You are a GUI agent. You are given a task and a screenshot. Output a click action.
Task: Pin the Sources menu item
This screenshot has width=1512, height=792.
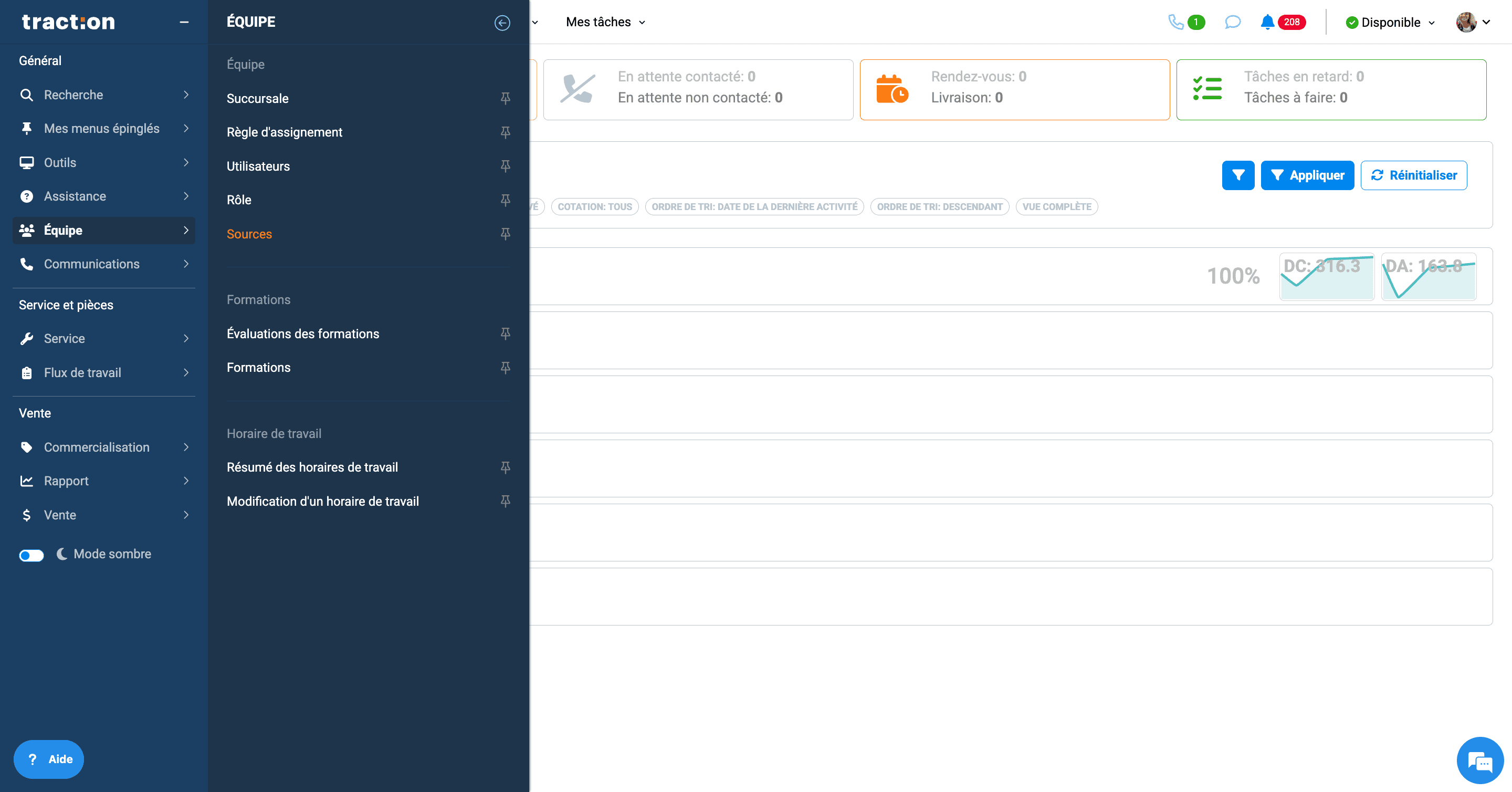click(505, 234)
